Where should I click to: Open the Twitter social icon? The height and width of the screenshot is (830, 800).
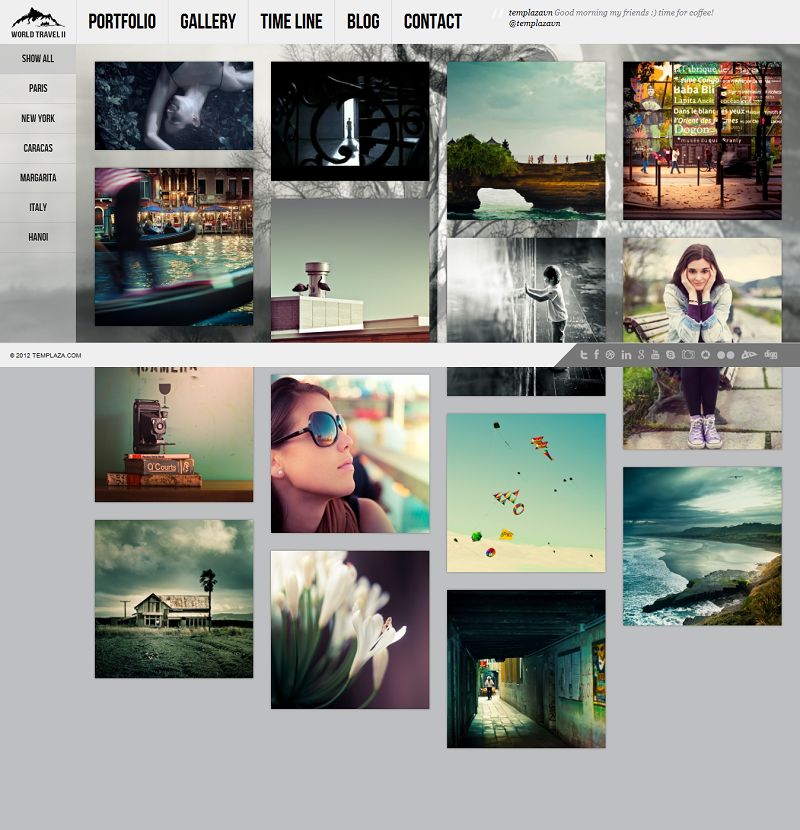coord(583,355)
